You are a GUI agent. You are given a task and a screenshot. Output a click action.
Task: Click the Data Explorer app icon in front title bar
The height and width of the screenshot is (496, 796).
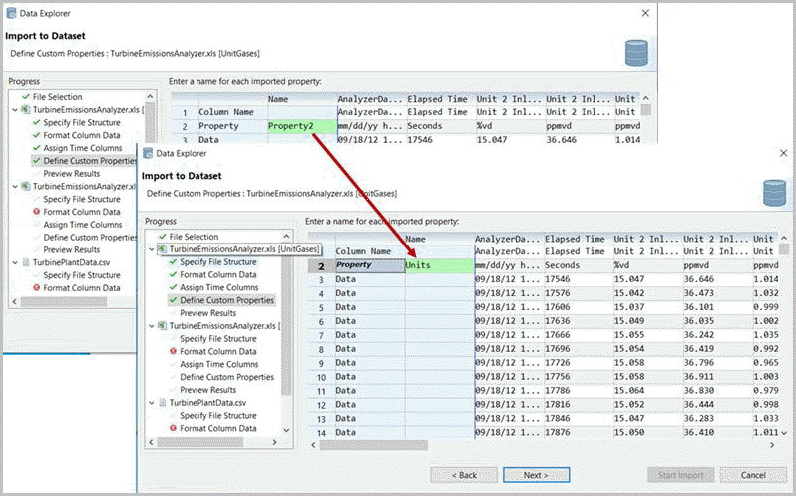click(x=150, y=153)
